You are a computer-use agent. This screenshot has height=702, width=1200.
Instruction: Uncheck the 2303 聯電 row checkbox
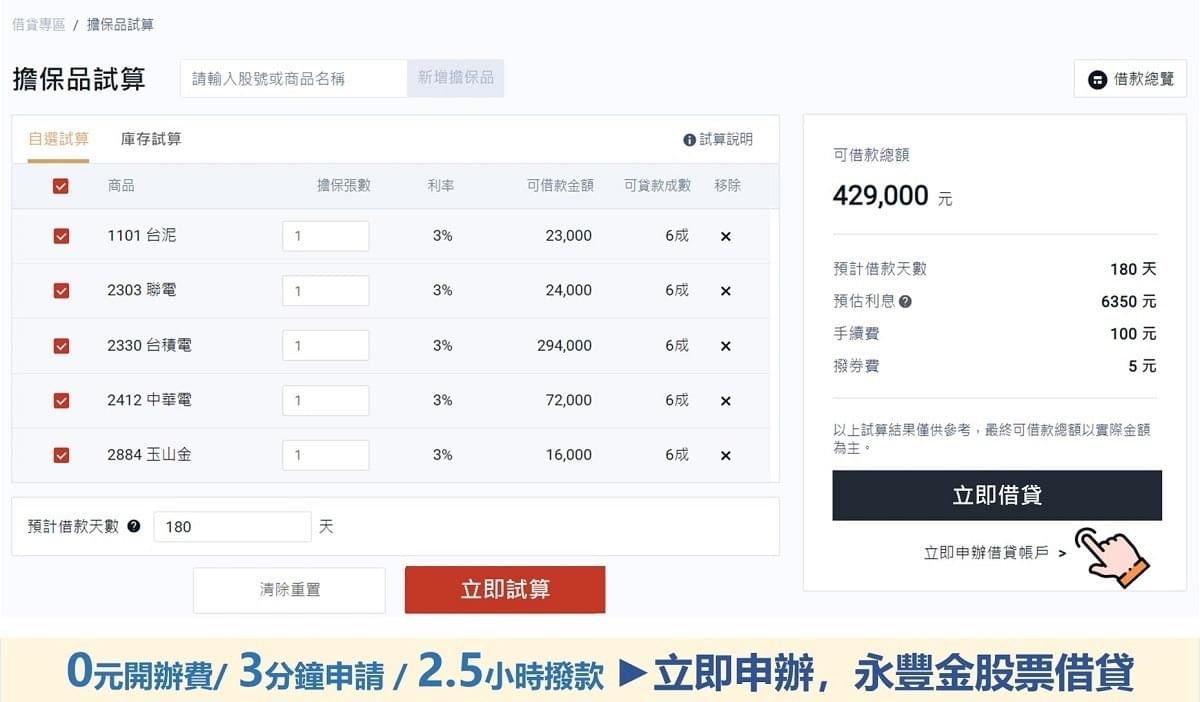point(61,290)
